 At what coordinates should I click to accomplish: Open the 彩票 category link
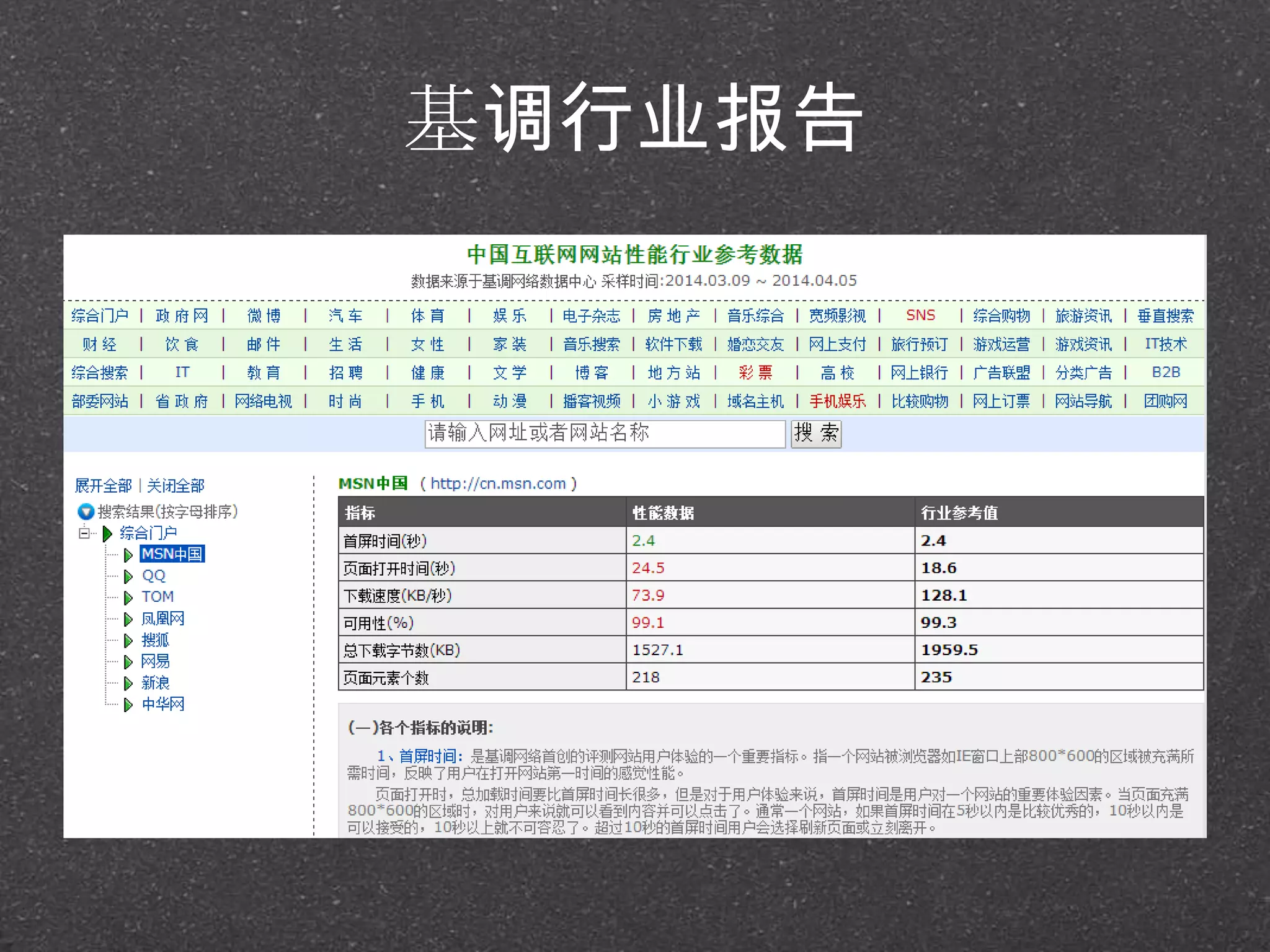[x=755, y=372]
